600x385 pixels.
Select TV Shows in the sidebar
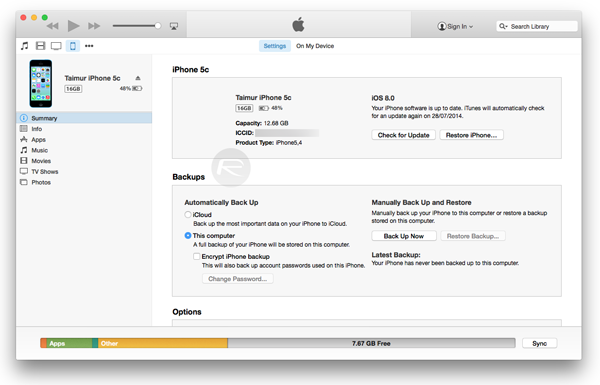84,171
